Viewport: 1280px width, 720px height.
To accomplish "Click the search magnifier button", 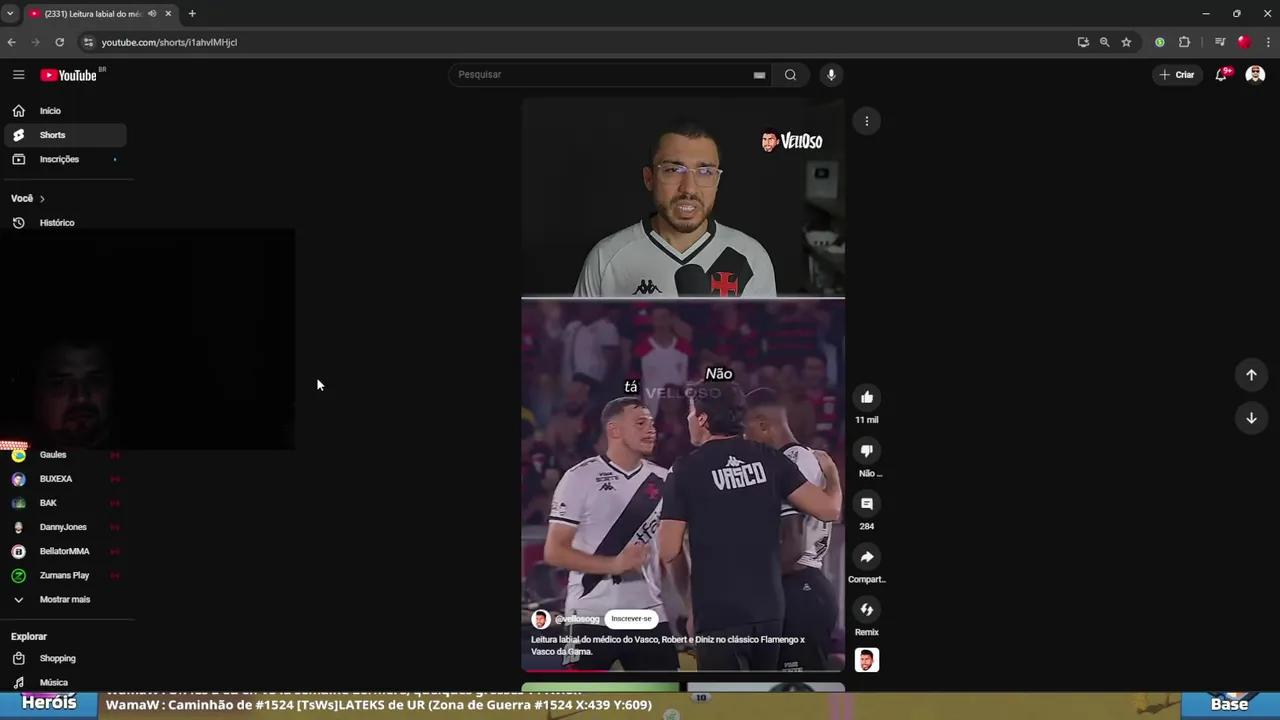I will coord(790,75).
